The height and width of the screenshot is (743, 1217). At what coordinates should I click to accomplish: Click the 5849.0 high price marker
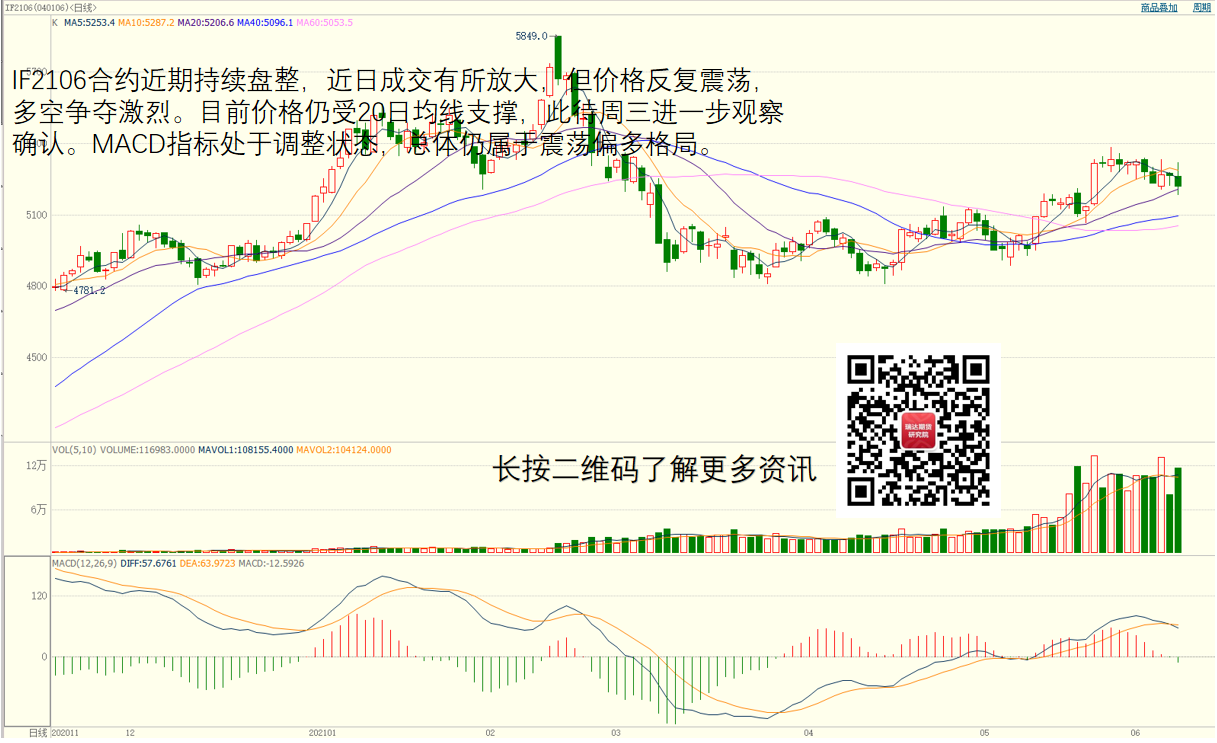[x=531, y=36]
